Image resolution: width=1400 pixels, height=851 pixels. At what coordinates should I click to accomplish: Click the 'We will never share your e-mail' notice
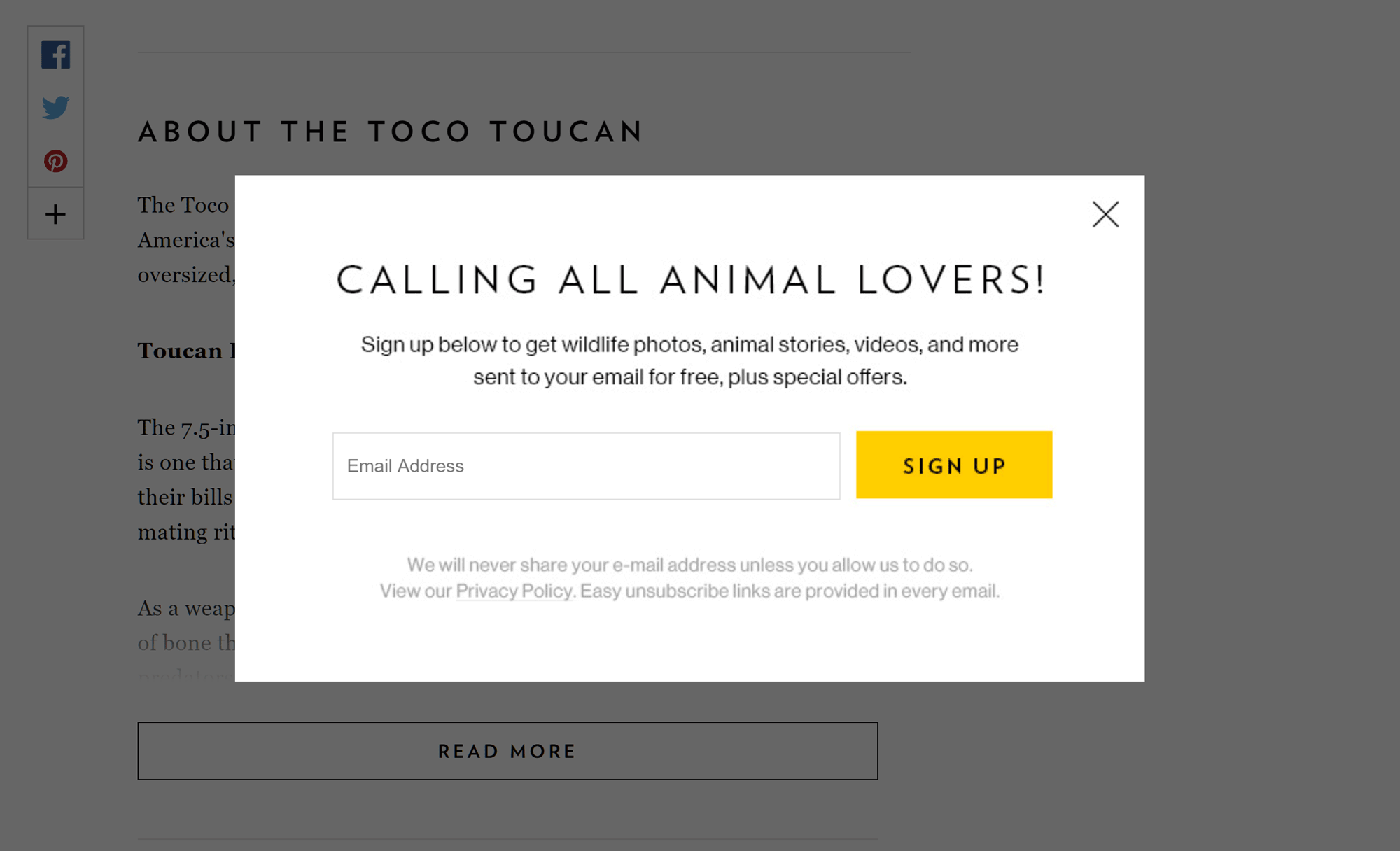689,565
